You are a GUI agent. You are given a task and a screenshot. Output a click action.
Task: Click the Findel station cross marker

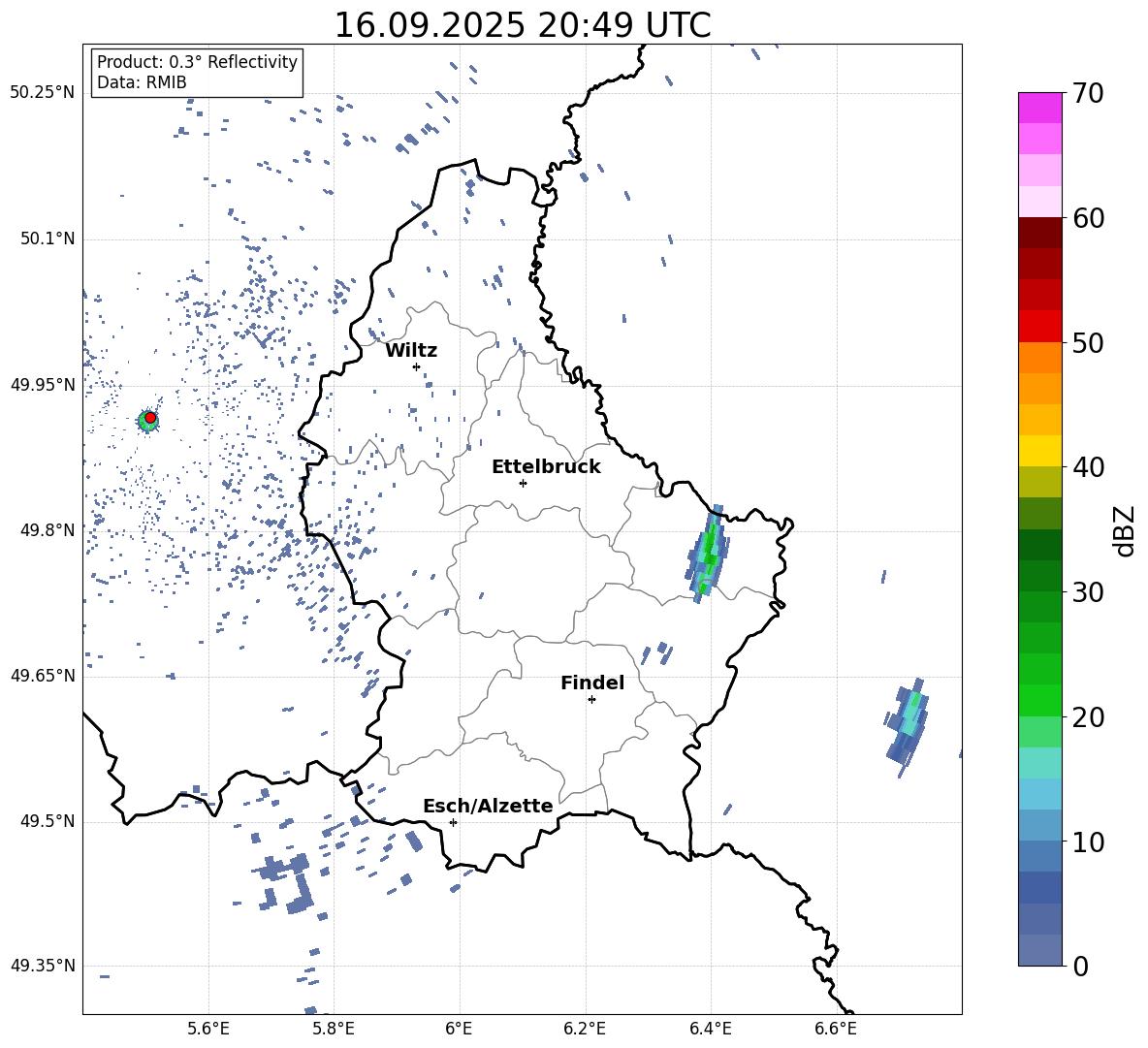[591, 700]
